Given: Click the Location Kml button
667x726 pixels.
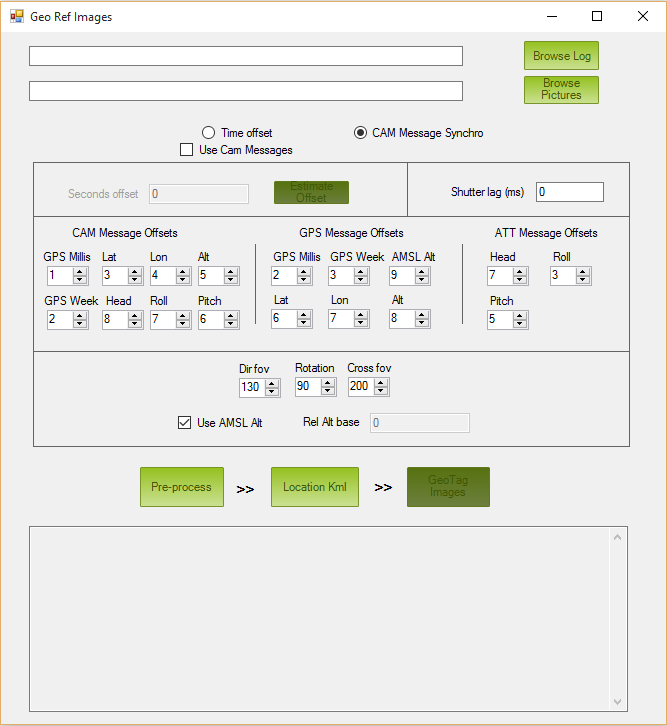Looking at the screenshot, I should pyautogui.click(x=314, y=487).
